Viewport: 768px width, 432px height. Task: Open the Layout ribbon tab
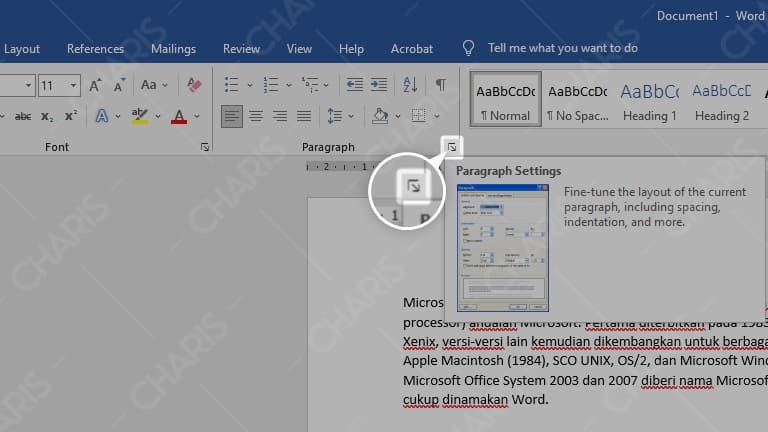22,48
